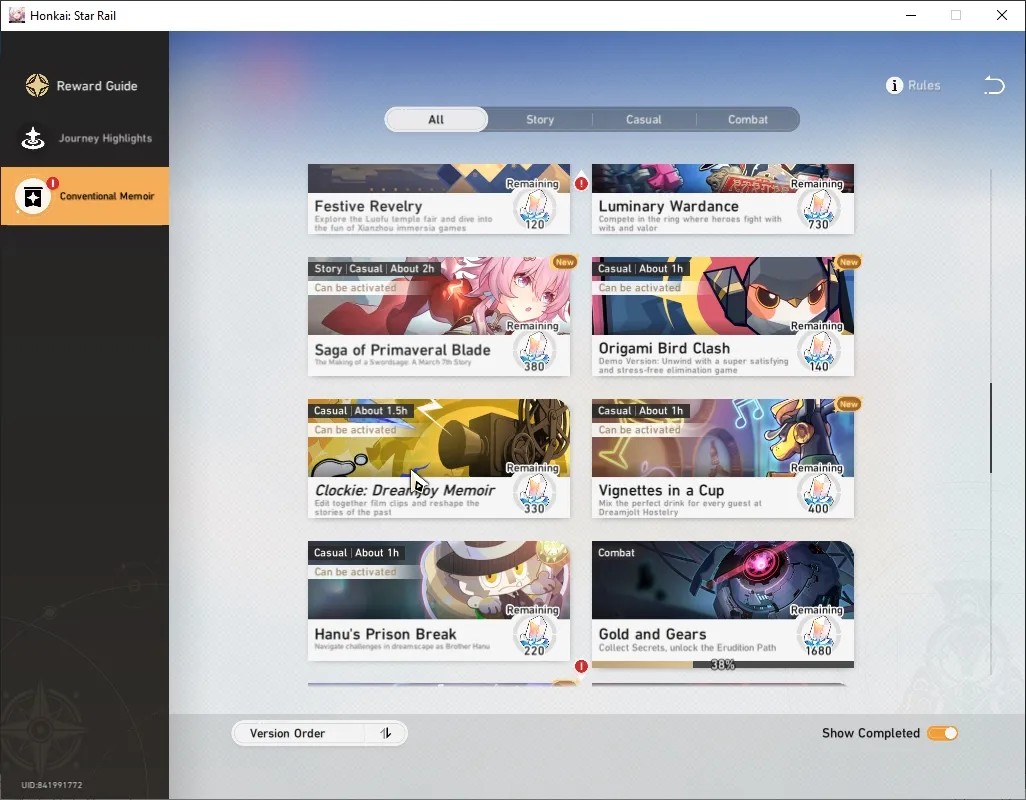Click the back return arrow icon
This screenshot has height=800, width=1026.
(x=994, y=85)
